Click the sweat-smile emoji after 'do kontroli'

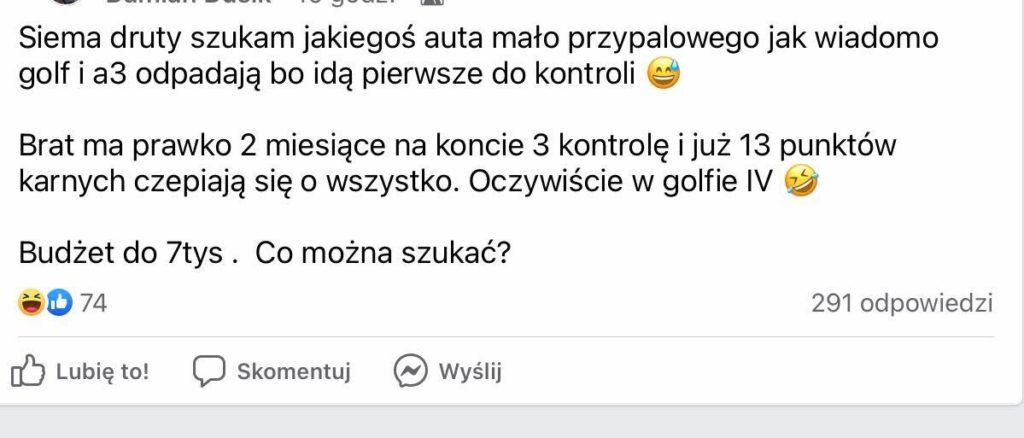[x=664, y=76]
